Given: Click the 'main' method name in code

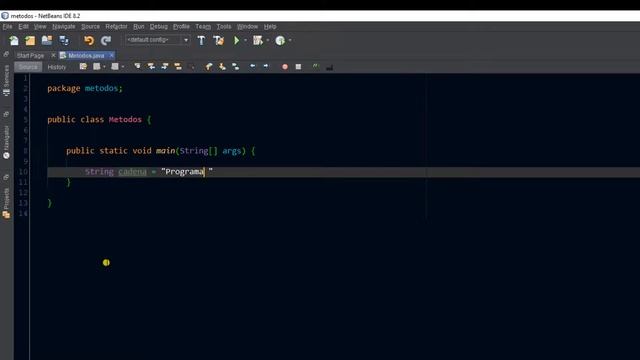Looking at the screenshot, I should click(x=165, y=151).
